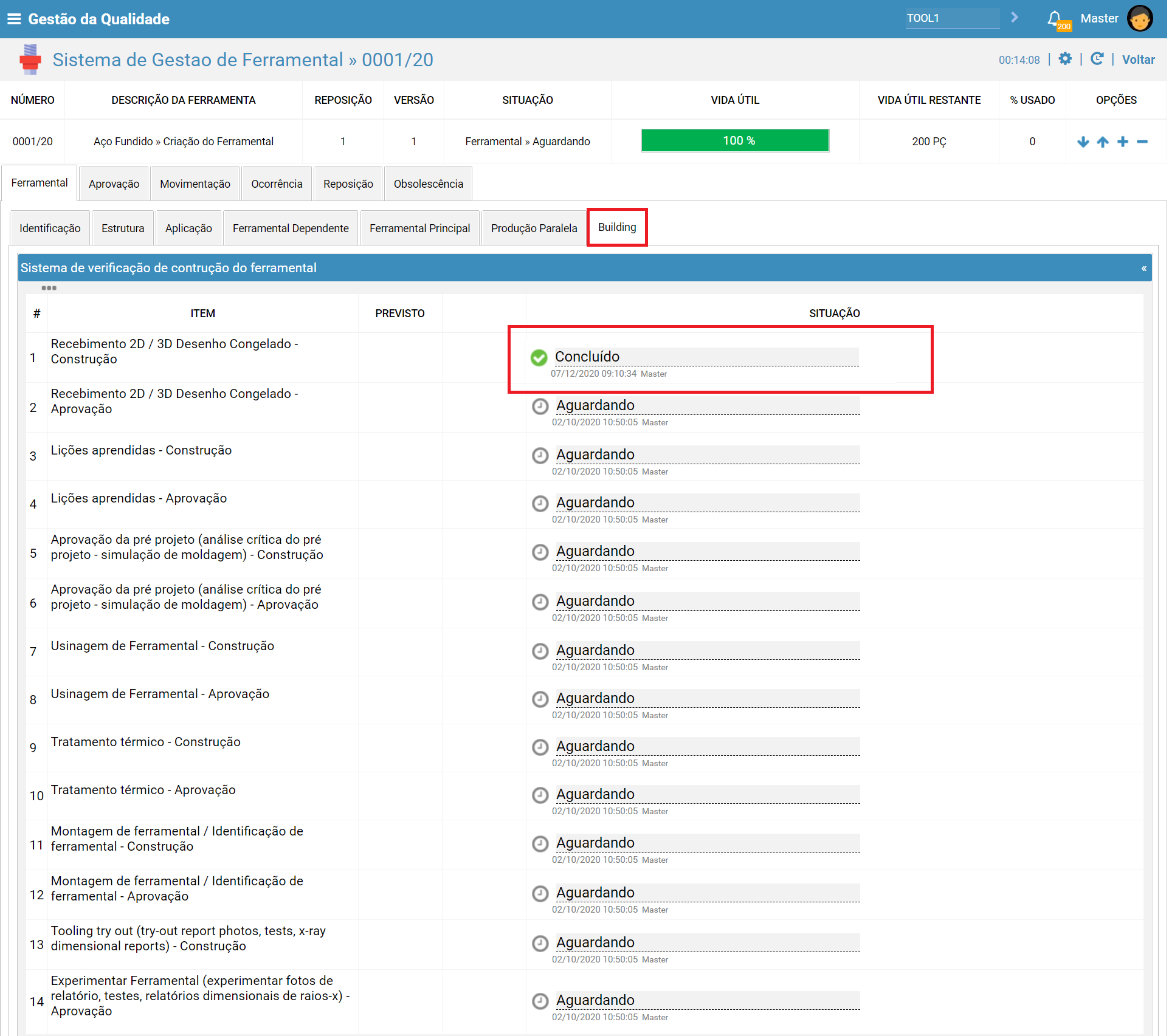Click the up arrow option for 0001/20

tap(1104, 142)
